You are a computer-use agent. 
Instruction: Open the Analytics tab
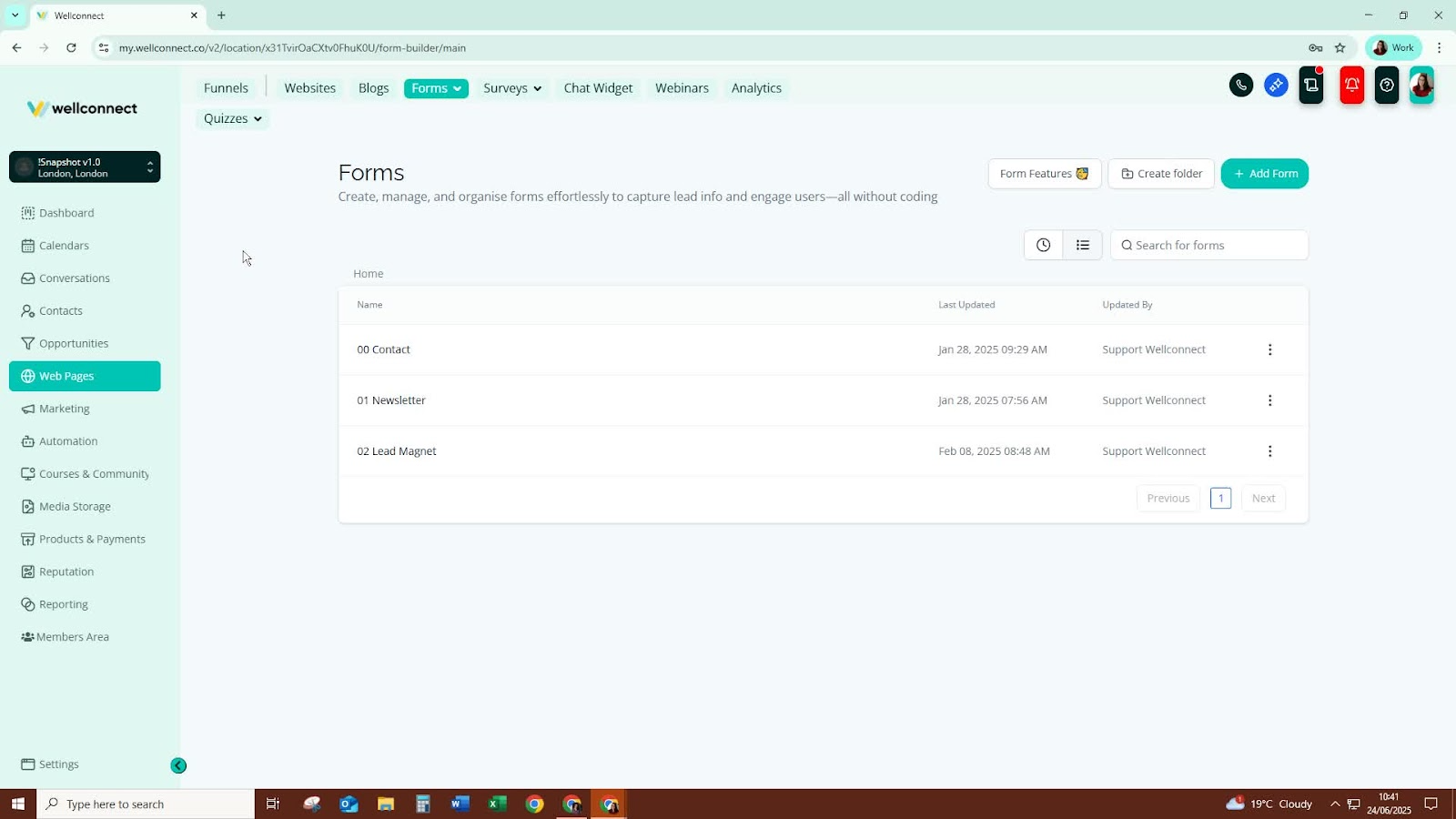click(756, 88)
